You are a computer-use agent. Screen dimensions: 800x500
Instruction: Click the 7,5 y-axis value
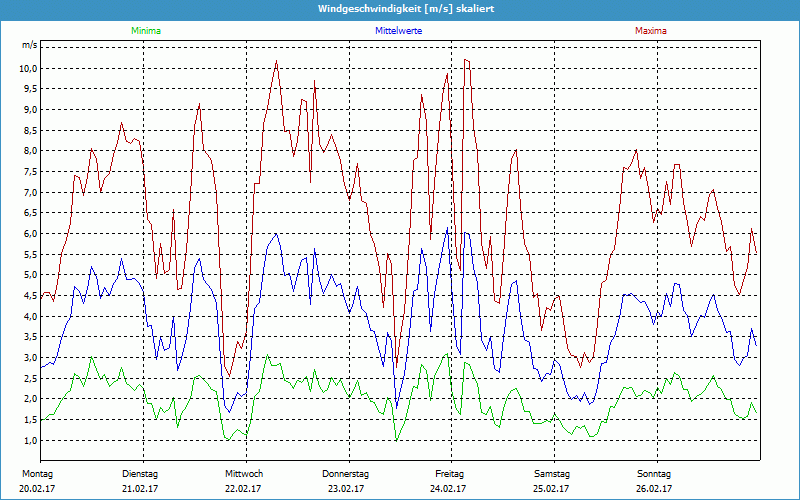click(30, 172)
